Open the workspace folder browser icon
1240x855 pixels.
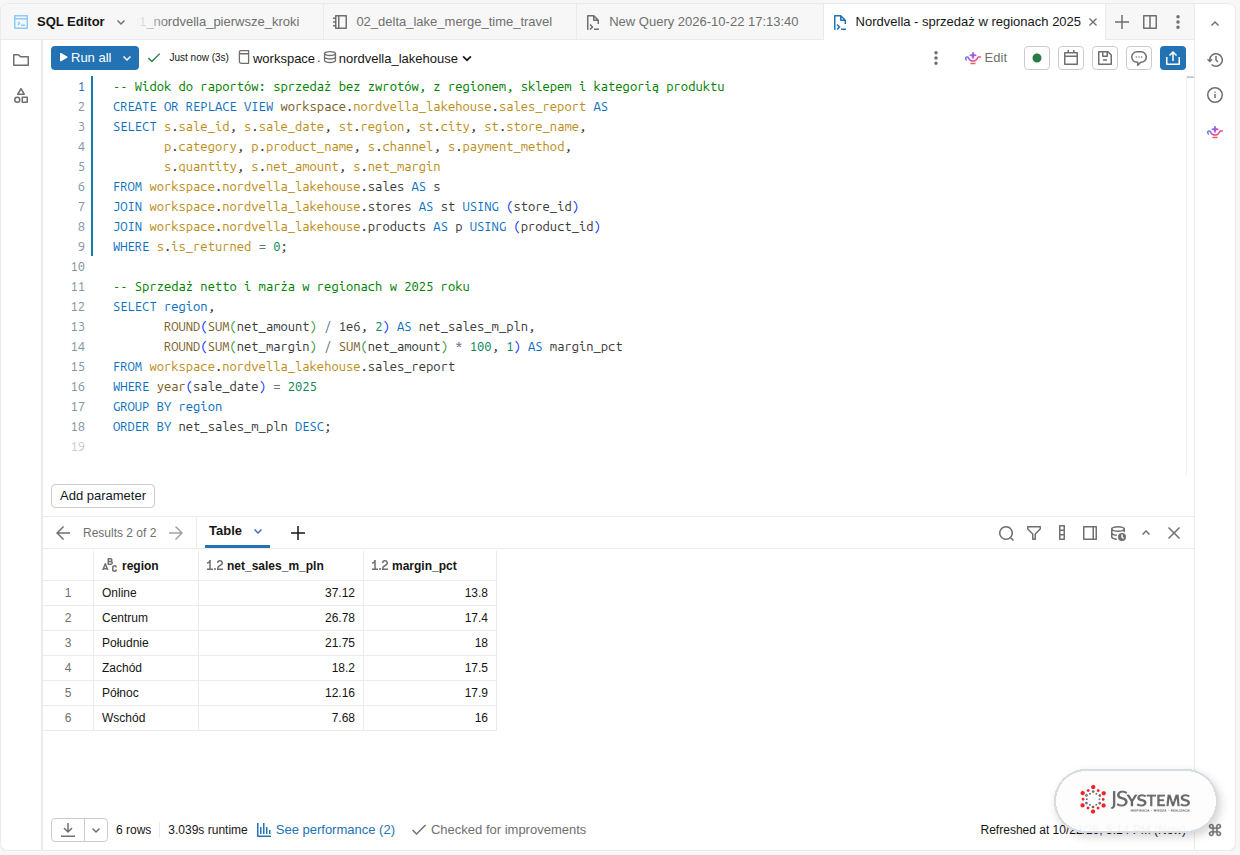pos(21,60)
